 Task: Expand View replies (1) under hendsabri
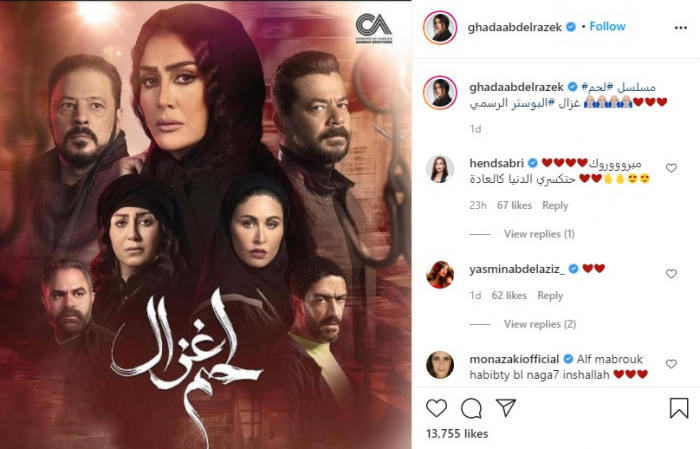539,234
